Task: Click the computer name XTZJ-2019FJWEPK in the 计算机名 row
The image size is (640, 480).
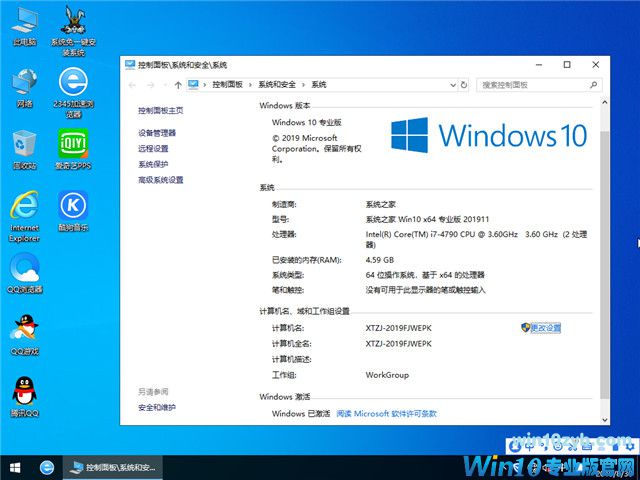Action: point(398,328)
